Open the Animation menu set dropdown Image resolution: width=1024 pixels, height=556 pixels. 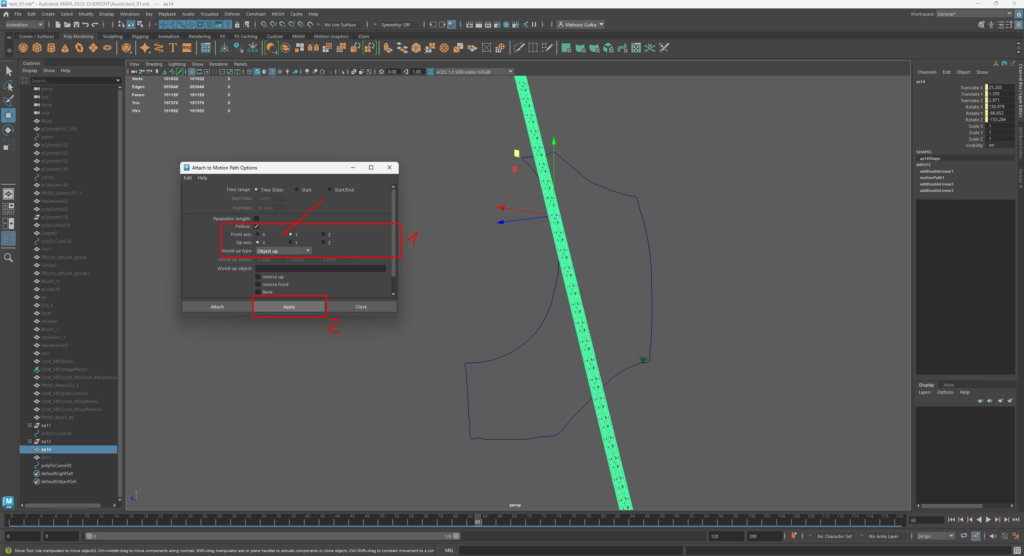25,24
